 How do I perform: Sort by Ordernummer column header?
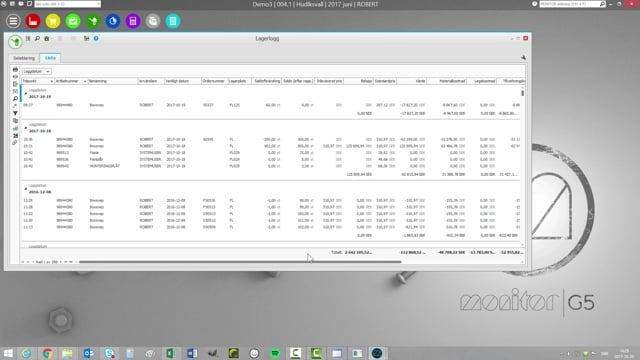point(214,81)
